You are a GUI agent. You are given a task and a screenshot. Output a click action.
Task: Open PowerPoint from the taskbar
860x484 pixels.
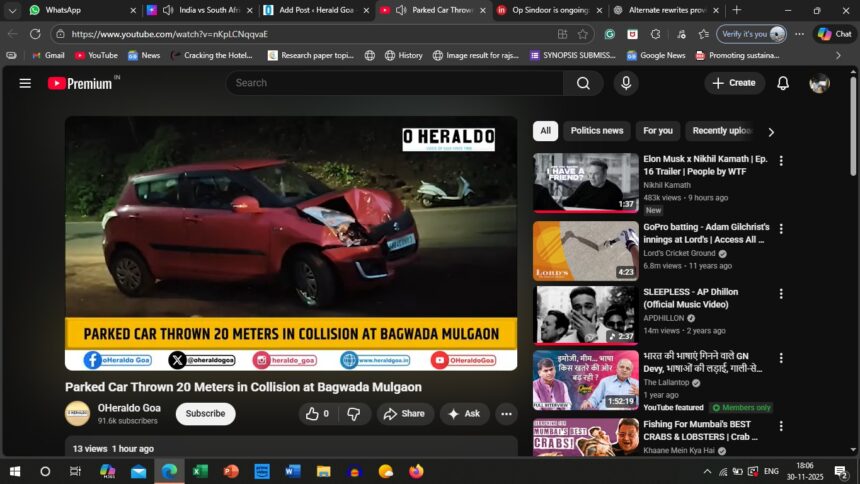231,471
